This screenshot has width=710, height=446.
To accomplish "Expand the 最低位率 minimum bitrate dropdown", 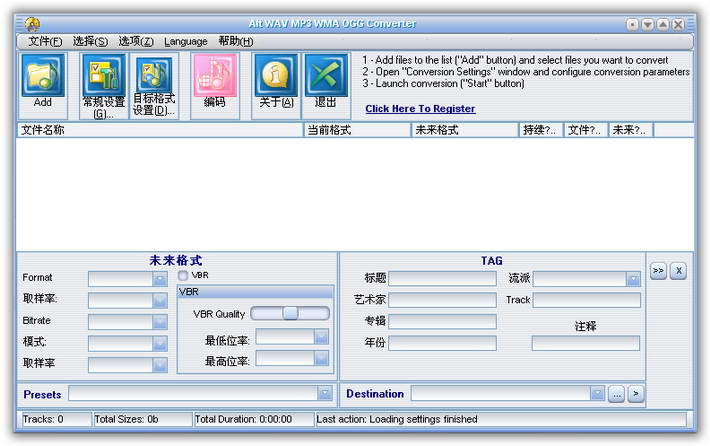I will 321,336.
